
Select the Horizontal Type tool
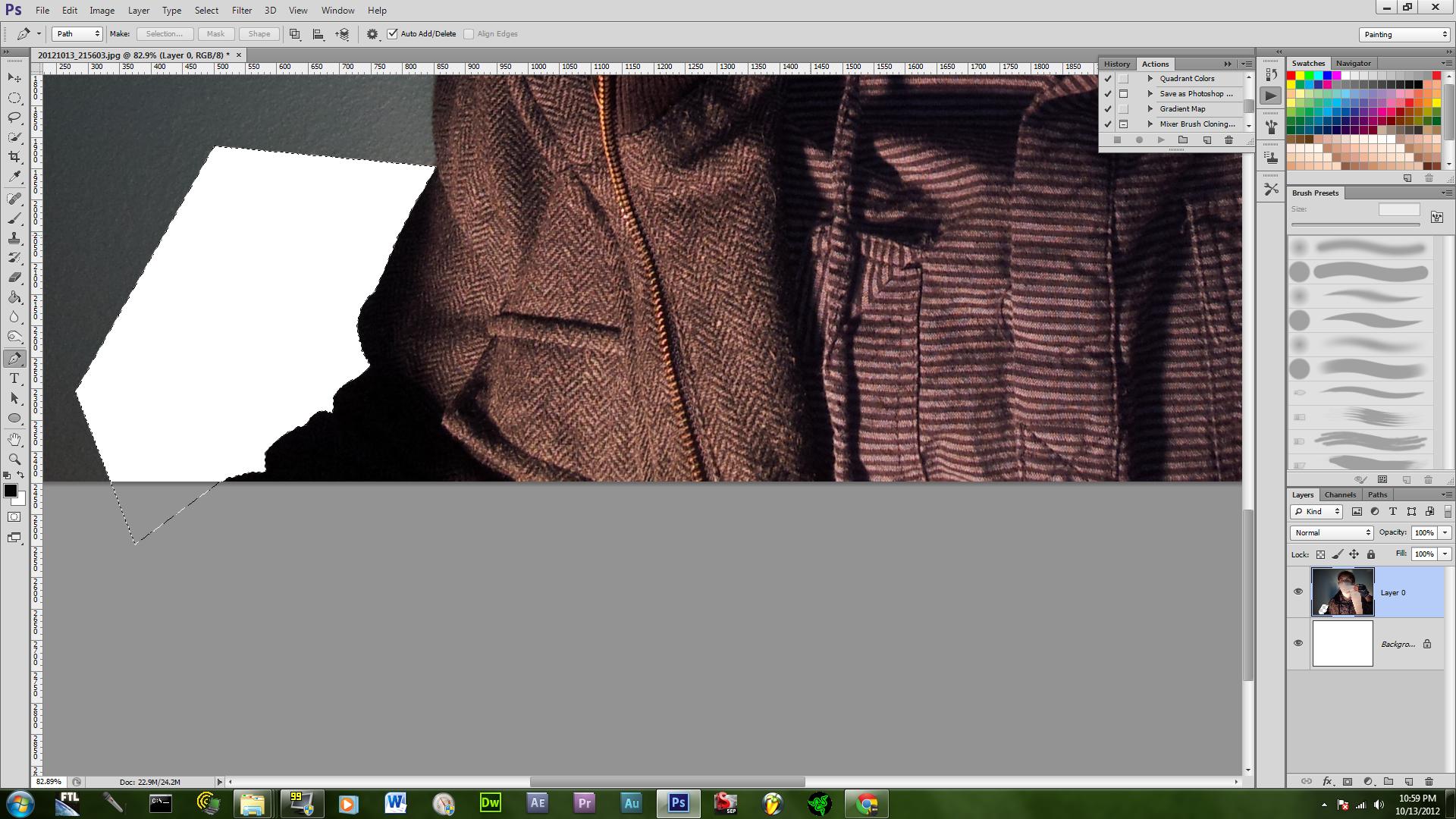[x=14, y=378]
